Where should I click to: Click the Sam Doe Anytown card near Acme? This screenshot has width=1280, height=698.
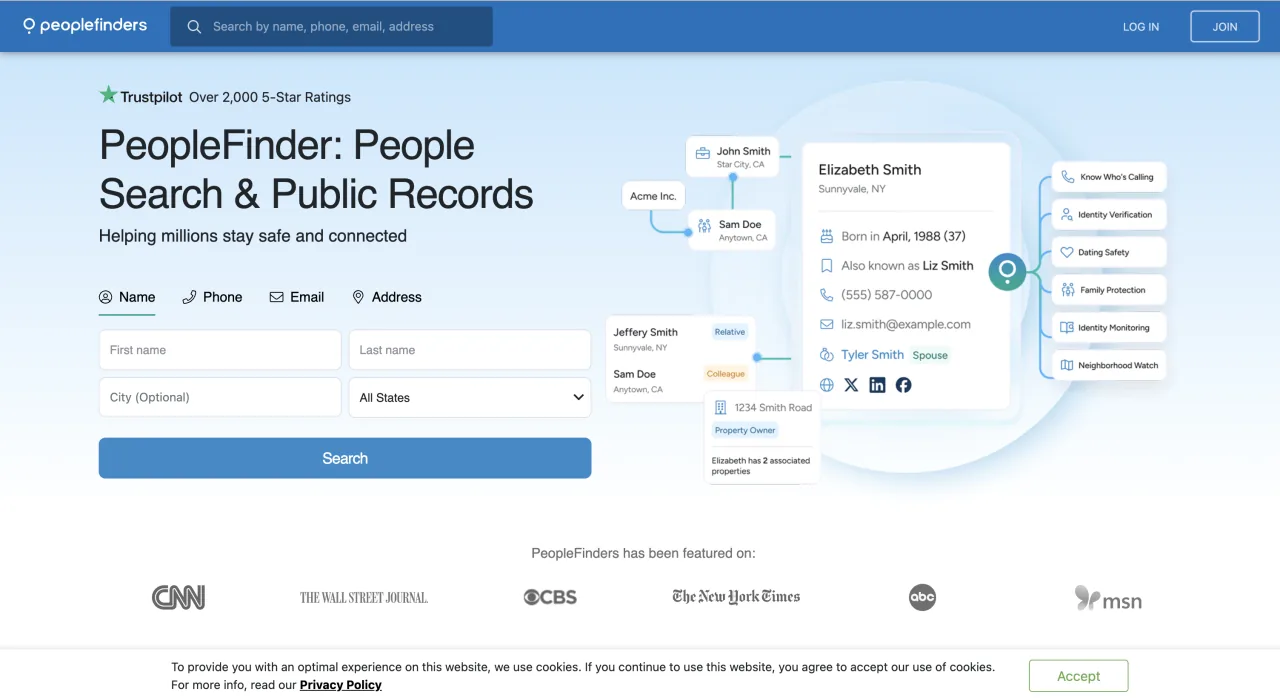[731, 230]
